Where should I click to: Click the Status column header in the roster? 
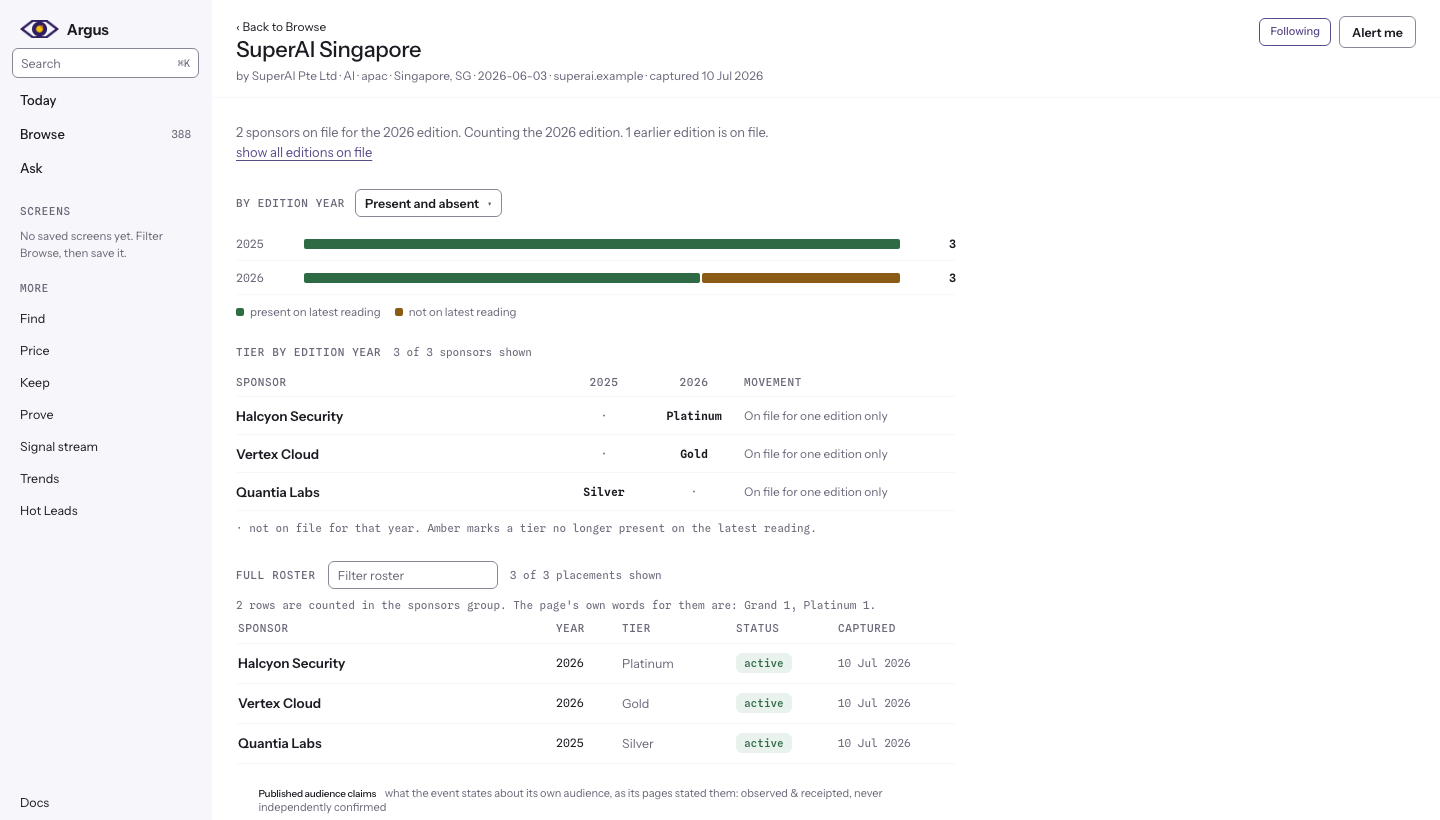click(x=757, y=628)
